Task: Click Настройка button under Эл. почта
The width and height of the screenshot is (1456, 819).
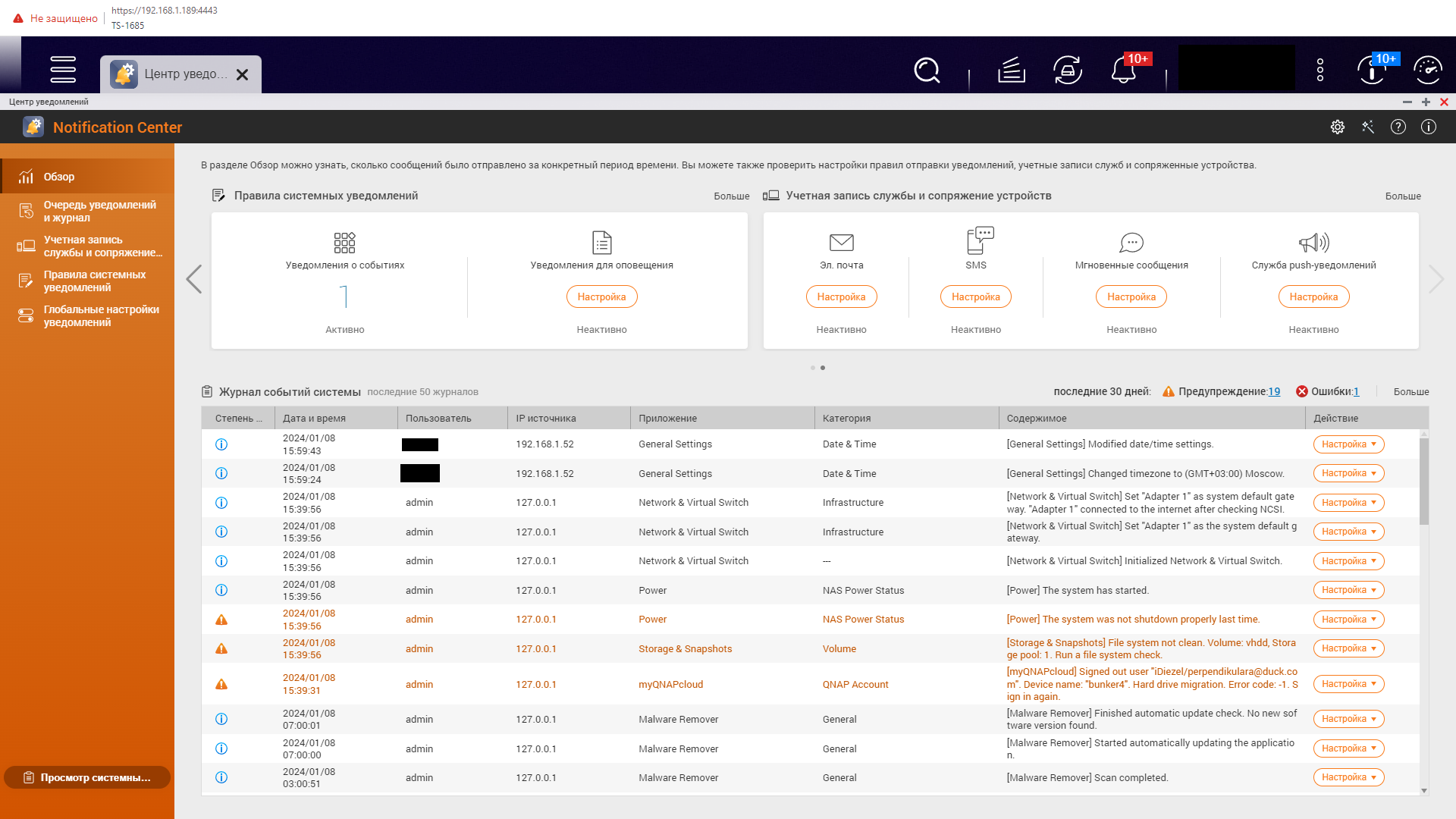Action: point(841,297)
